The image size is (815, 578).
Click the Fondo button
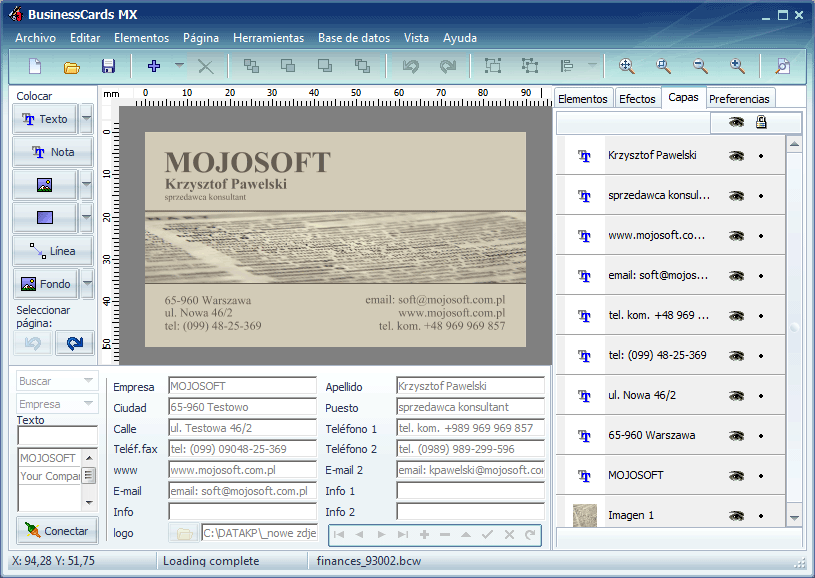45,284
